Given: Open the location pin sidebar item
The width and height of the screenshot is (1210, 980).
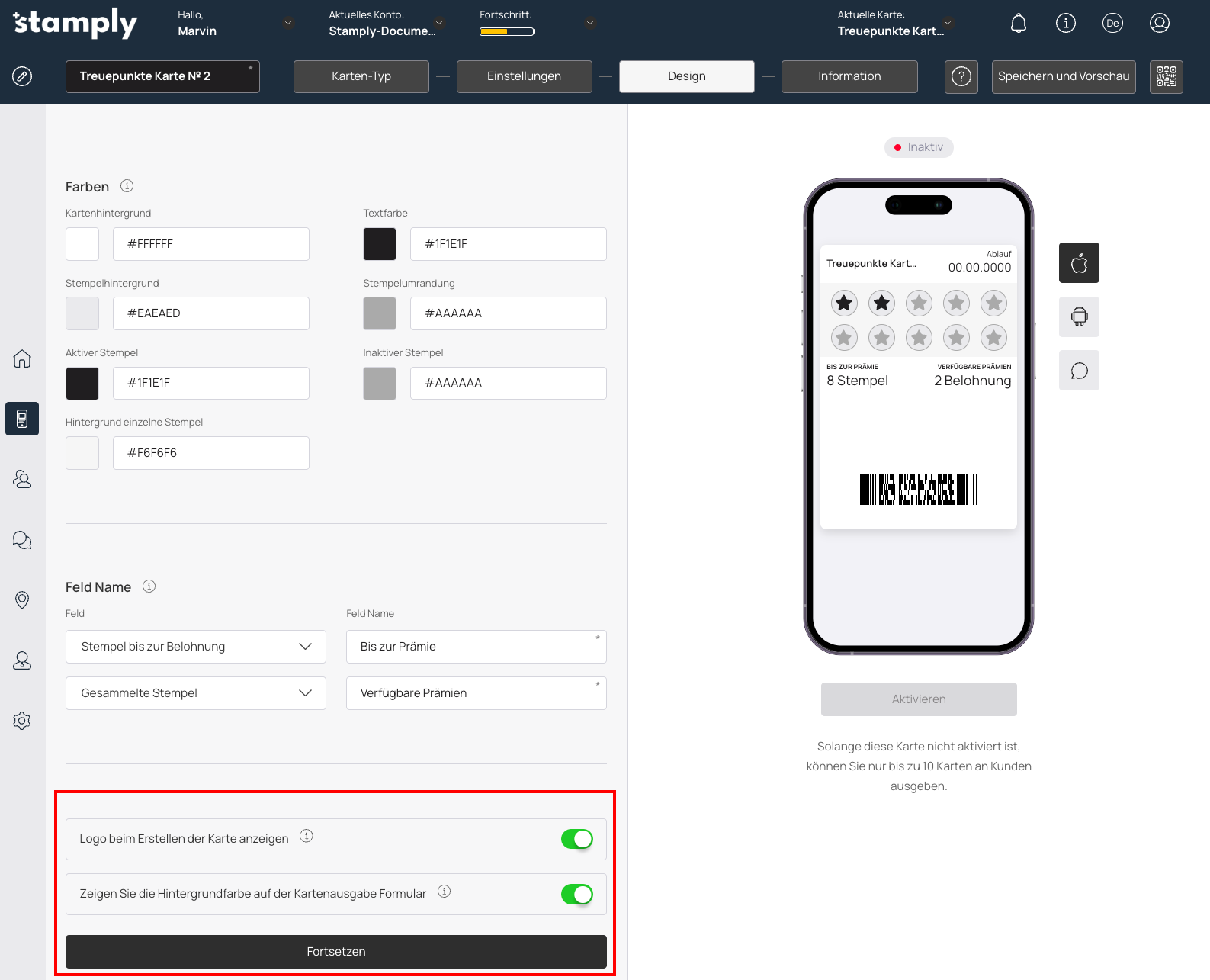Looking at the screenshot, I should (x=22, y=600).
